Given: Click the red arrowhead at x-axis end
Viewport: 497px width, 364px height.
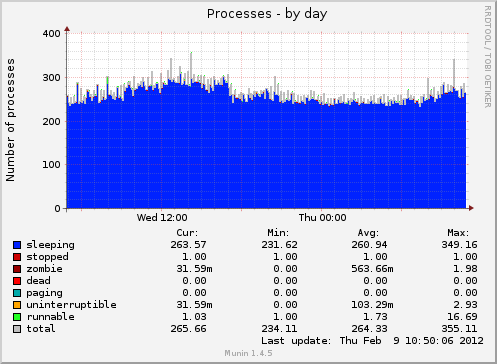Looking at the screenshot, I should [471, 208].
